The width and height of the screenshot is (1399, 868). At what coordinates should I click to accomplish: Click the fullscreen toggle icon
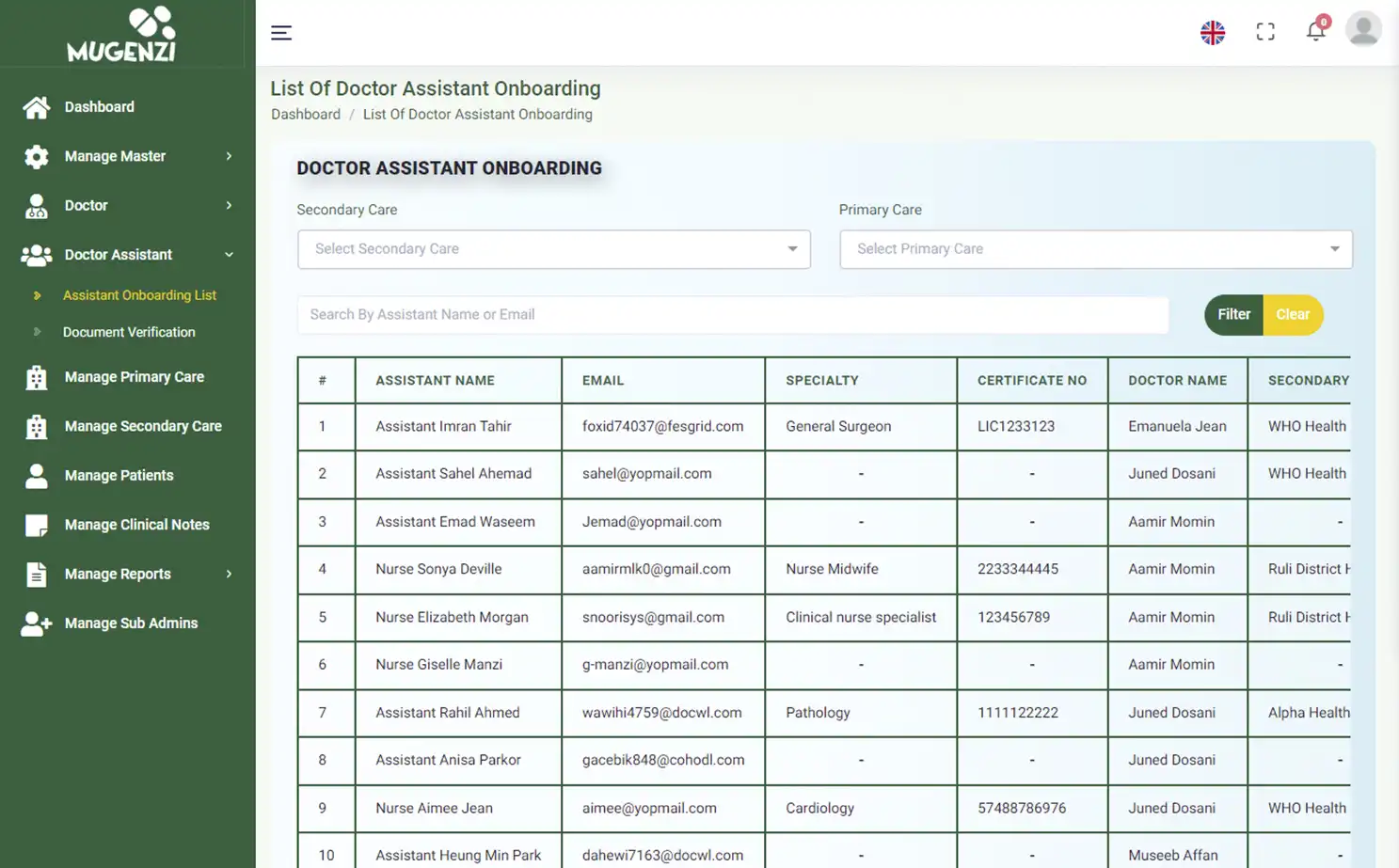[1265, 31]
